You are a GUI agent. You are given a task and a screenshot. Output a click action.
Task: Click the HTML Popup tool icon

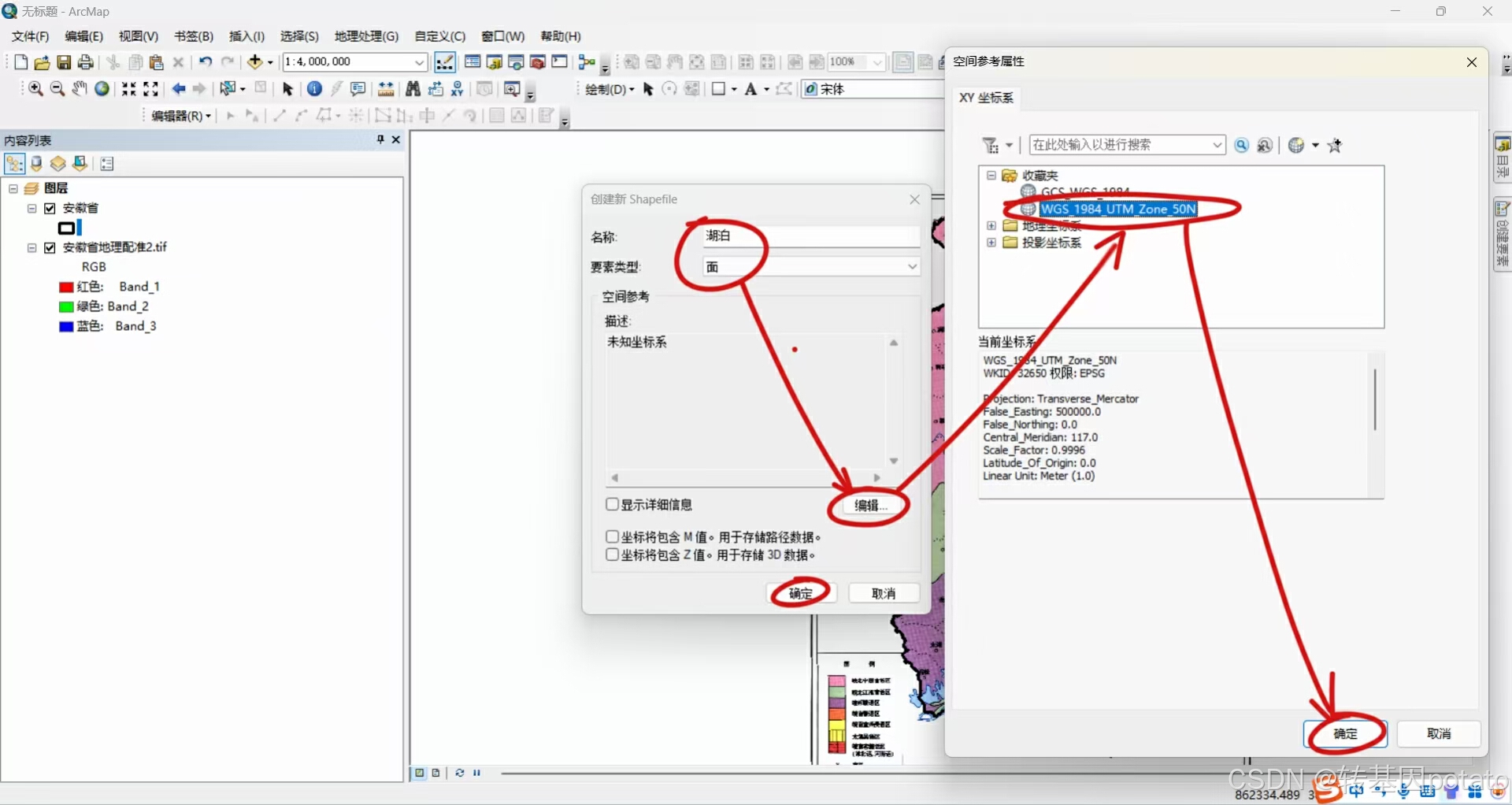358,89
